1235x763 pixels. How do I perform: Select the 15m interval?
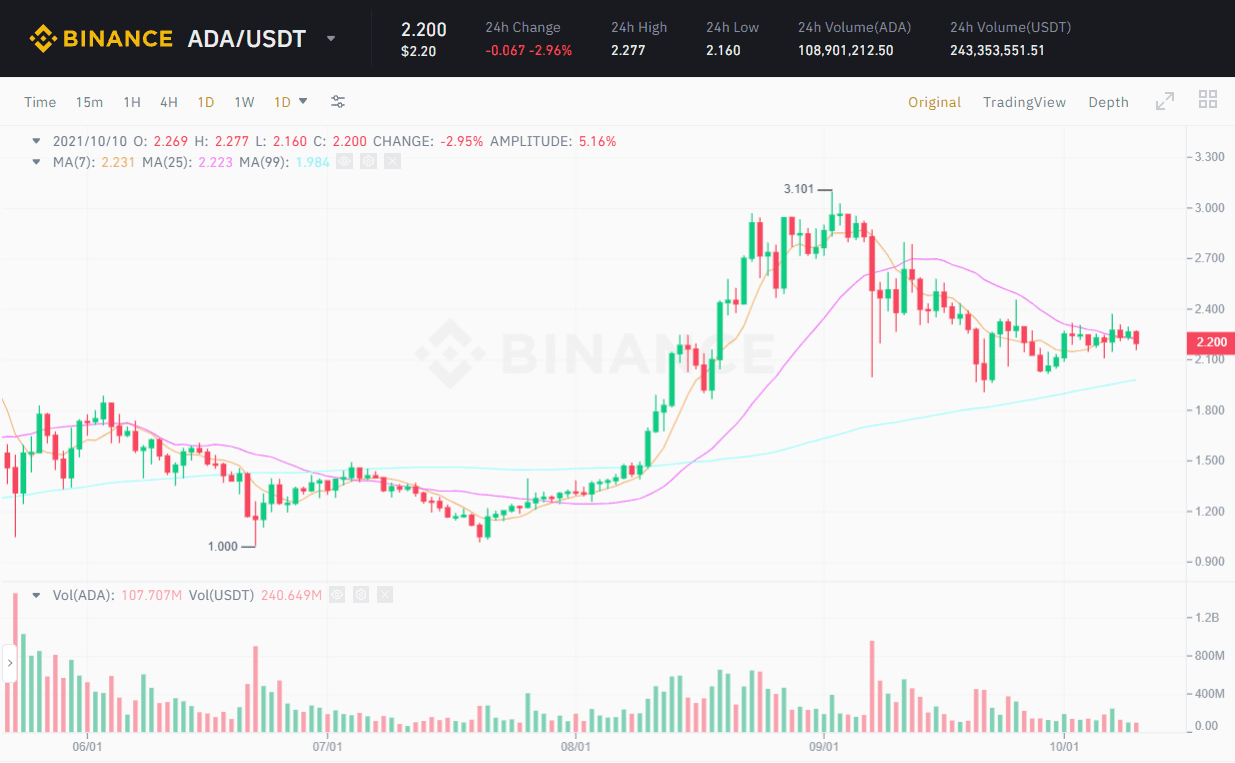(89, 102)
